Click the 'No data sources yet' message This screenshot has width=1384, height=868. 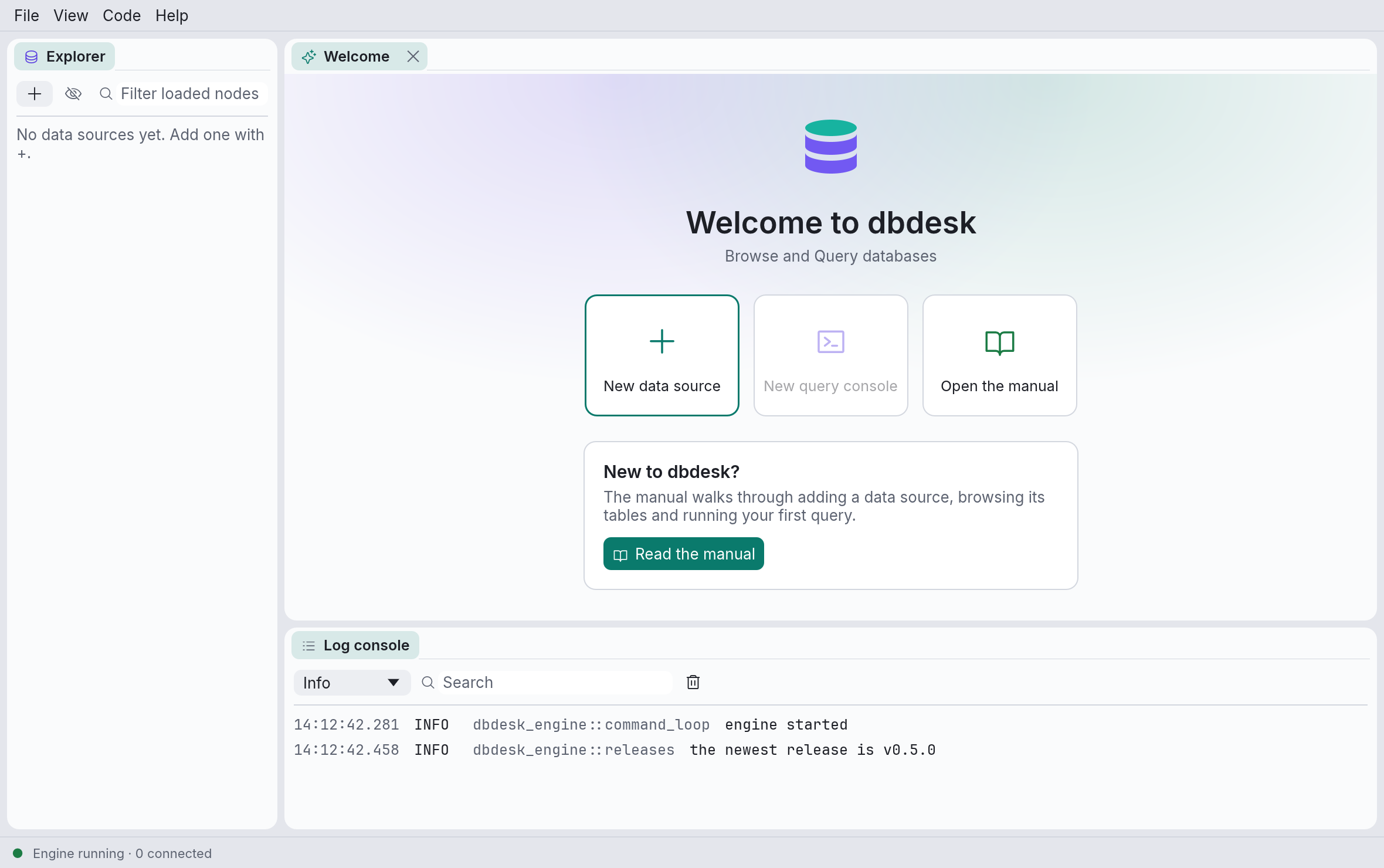tap(141, 144)
